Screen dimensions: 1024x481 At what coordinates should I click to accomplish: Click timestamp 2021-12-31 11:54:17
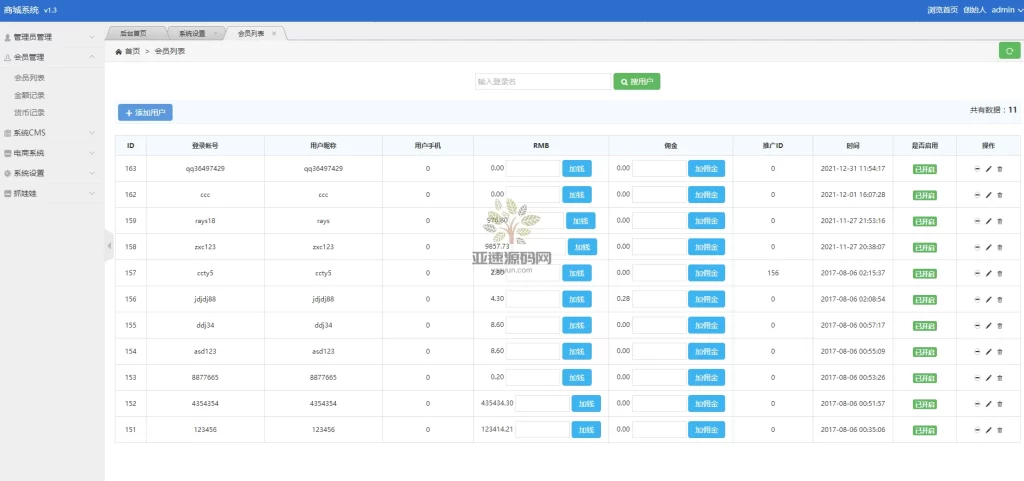(x=853, y=168)
